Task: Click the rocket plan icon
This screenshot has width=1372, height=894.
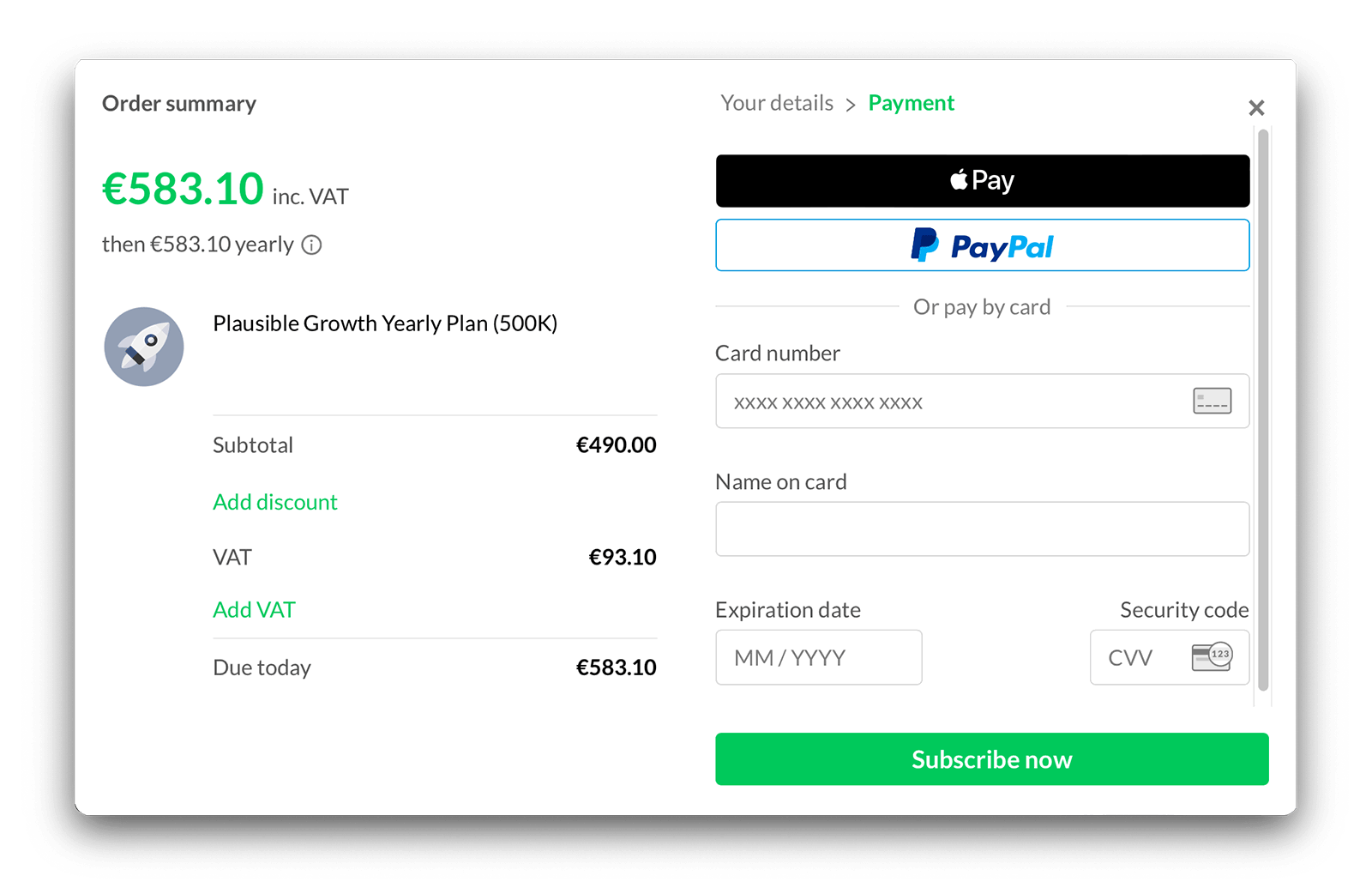Action: (x=144, y=347)
